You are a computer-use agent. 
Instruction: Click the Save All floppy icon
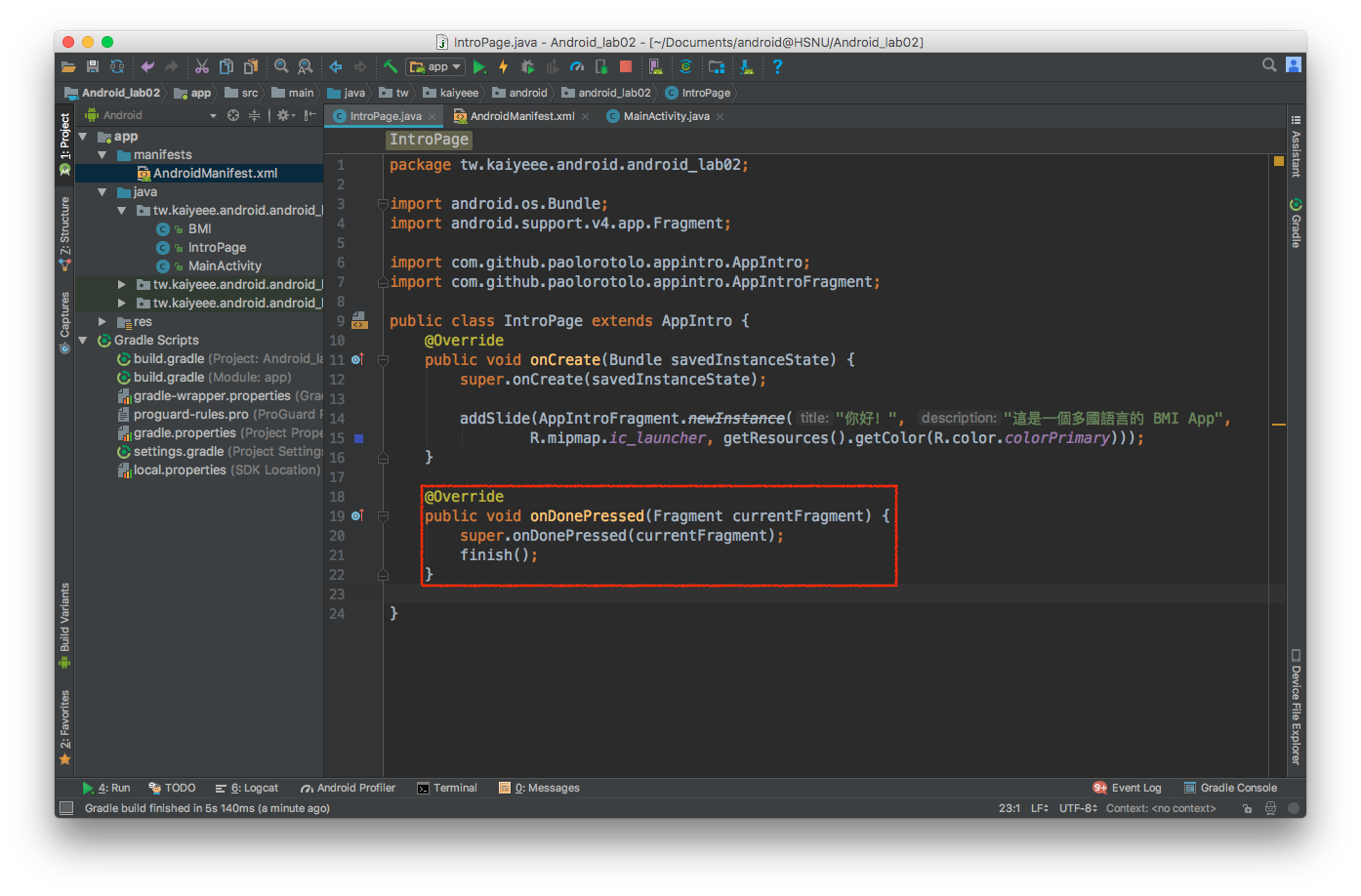[93, 66]
